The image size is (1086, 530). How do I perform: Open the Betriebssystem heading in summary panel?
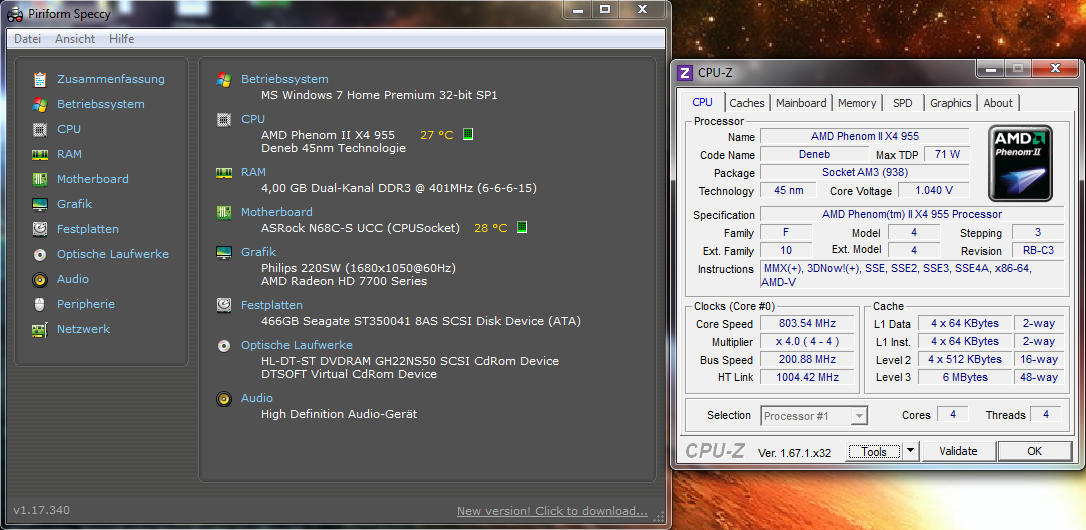tap(285, 79)
